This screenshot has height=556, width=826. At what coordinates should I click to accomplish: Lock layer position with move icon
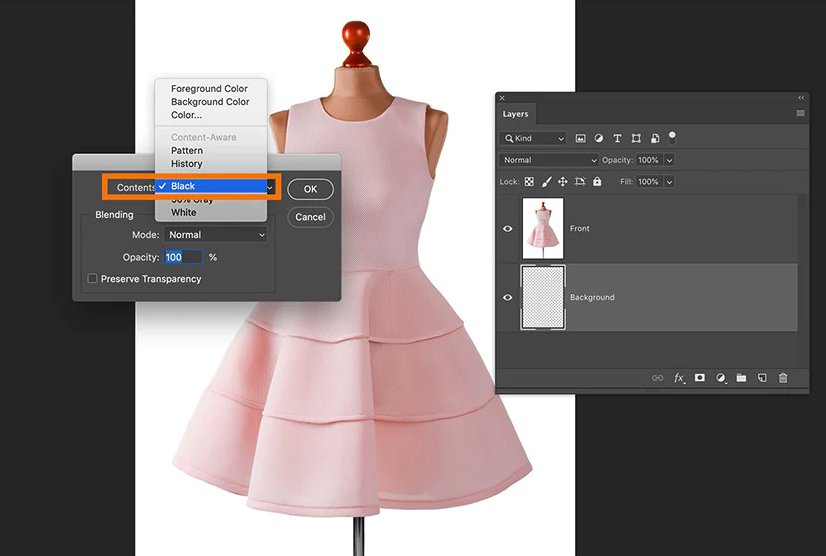(563, 181)
